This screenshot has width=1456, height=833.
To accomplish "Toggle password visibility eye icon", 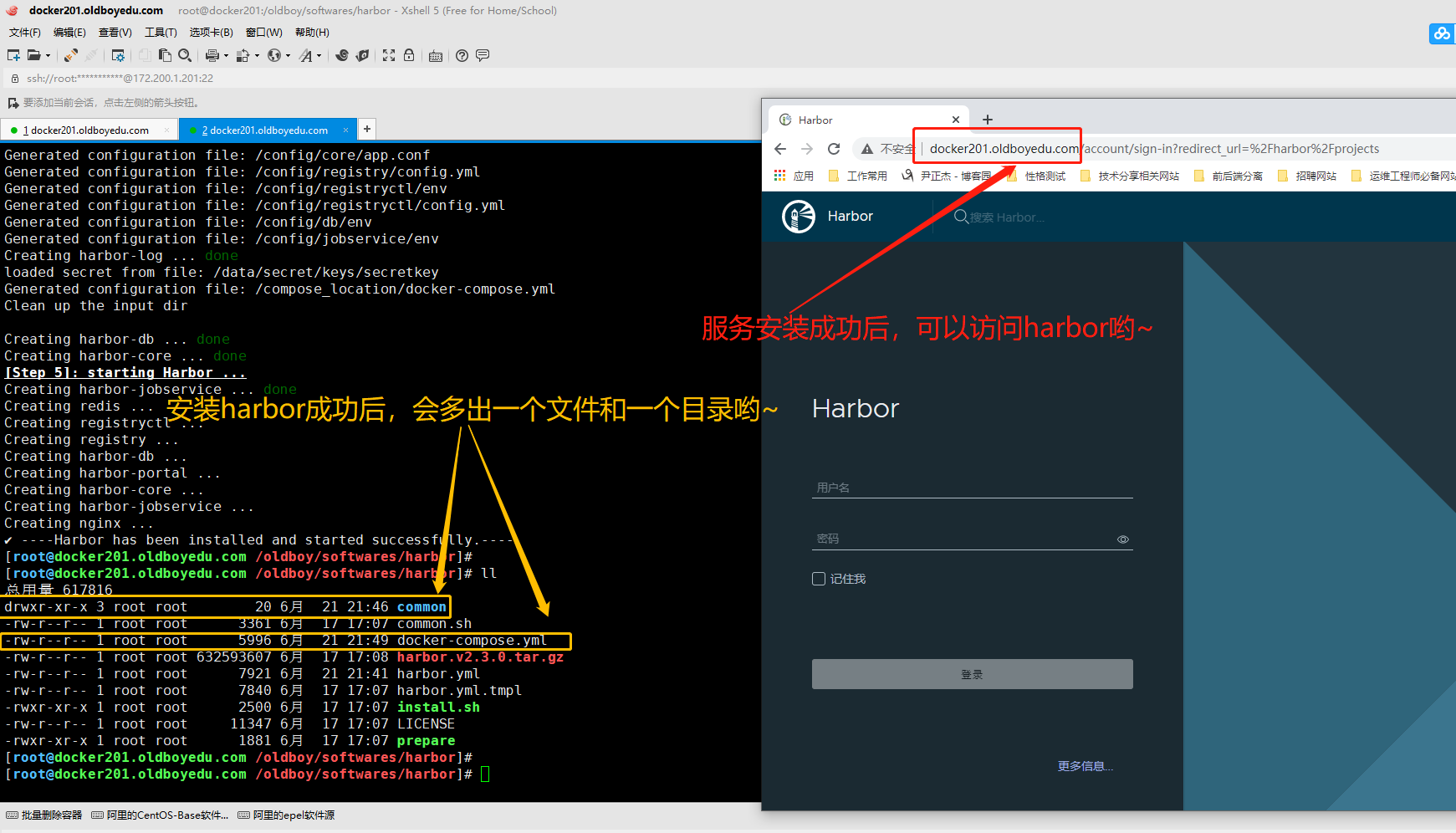I will 1123,539.
